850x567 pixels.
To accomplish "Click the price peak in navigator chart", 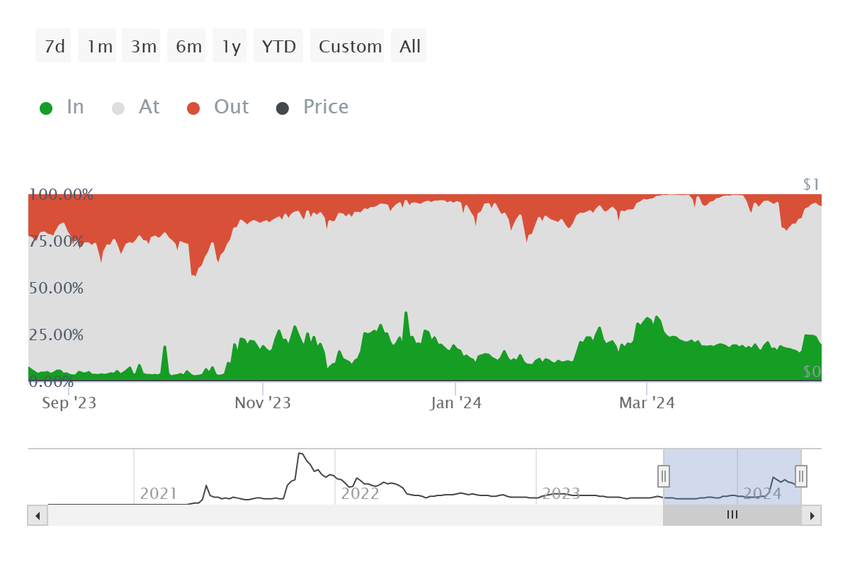I will click(300, 454).
